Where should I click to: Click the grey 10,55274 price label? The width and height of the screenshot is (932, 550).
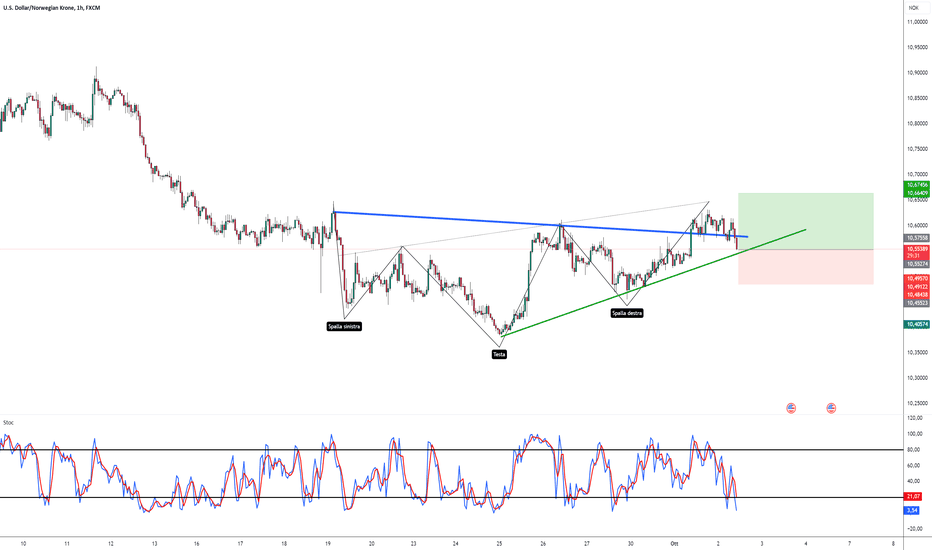[x=917, y=263]
